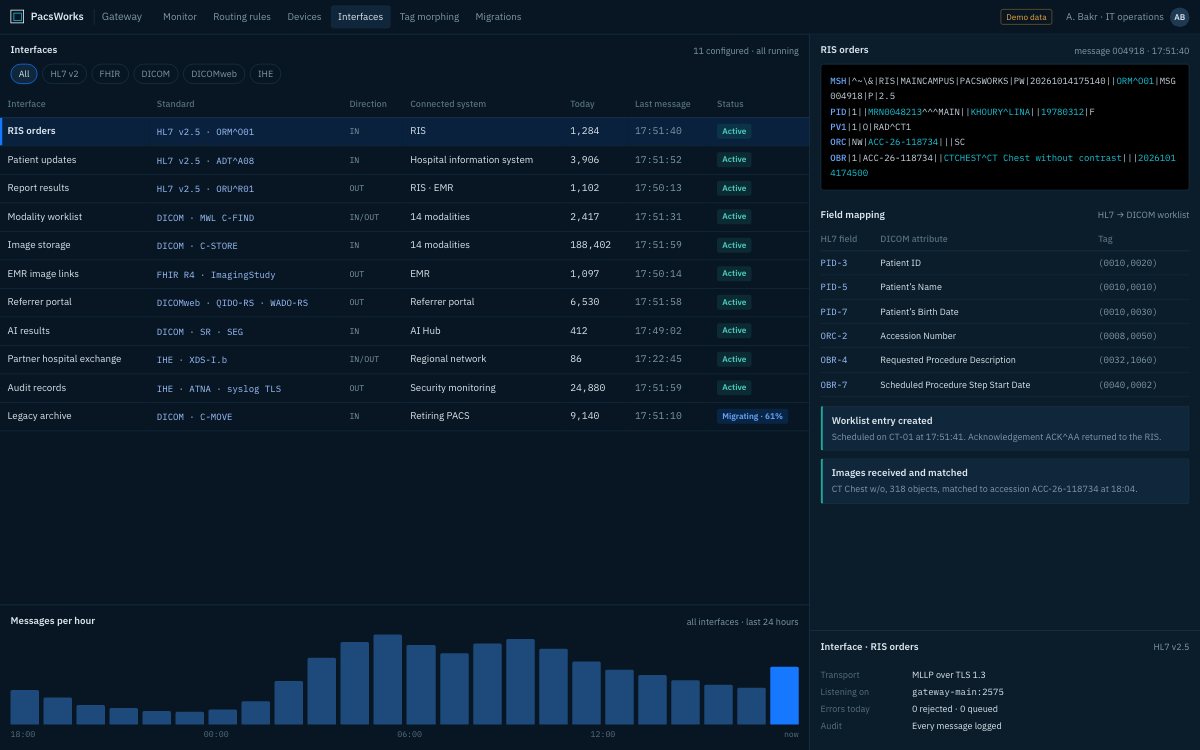The height and width of the screenshot is (750, 1200).
Task: Filter interfaces by HL7 v2
Action: (65, 74)
